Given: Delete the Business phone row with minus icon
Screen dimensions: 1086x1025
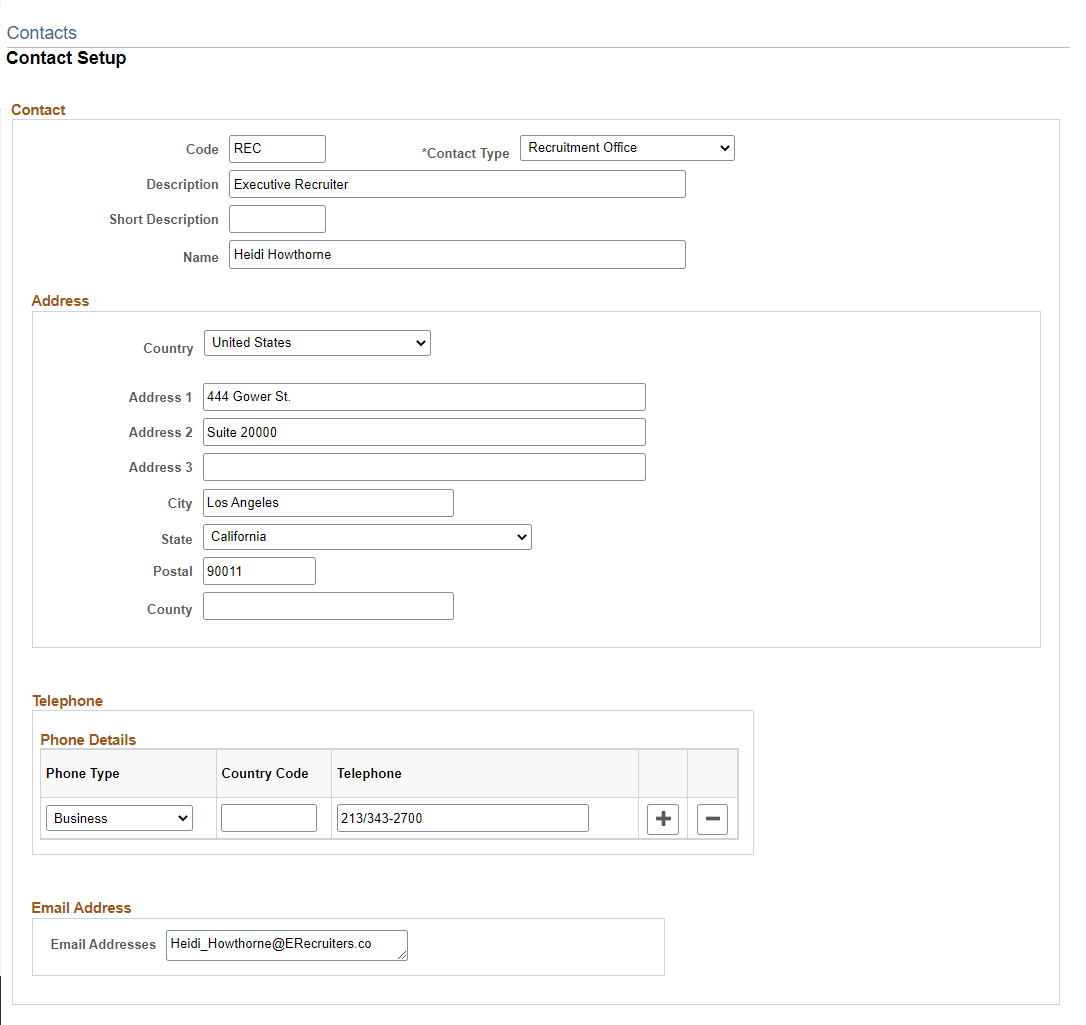Looking at the screenshot, I should [x=712, y=818].
